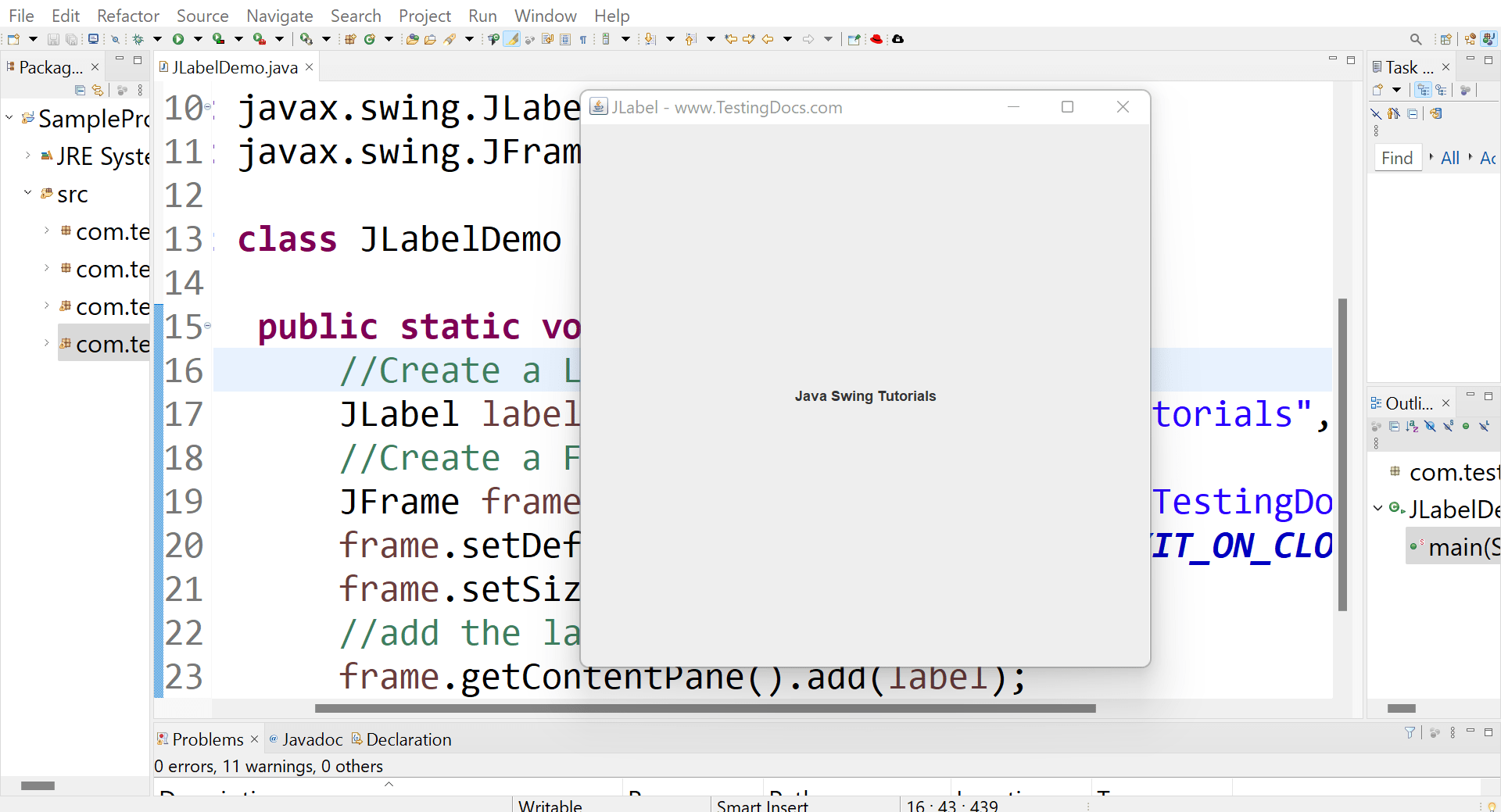
Task: Toggle Show Whitespace Characters pilcrow icon
Action: click(583, 39)
